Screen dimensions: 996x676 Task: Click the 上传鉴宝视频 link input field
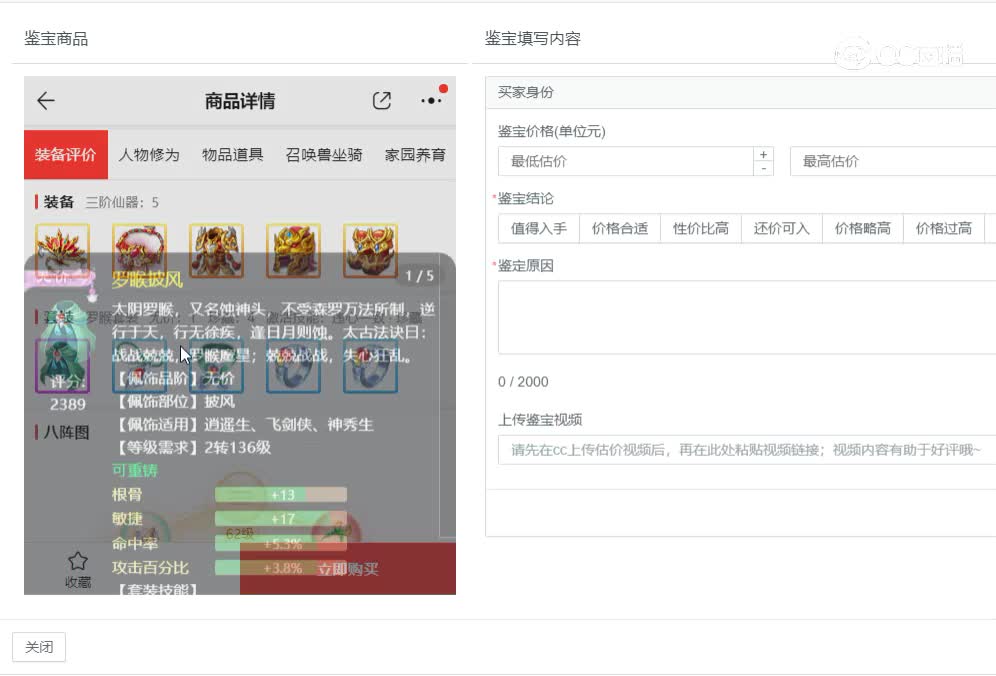[747, 450]
